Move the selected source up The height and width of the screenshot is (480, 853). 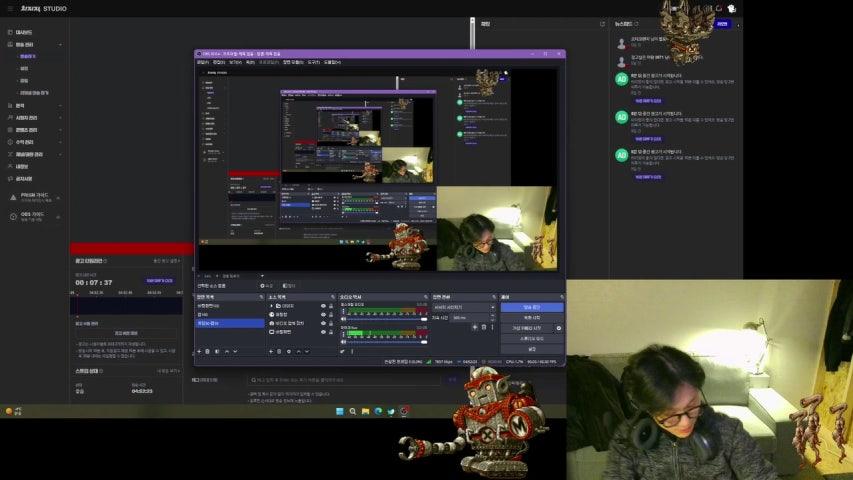298,352
